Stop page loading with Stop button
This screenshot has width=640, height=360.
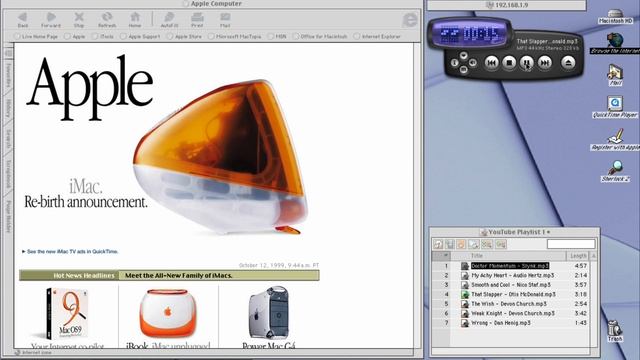pos(79,20)
